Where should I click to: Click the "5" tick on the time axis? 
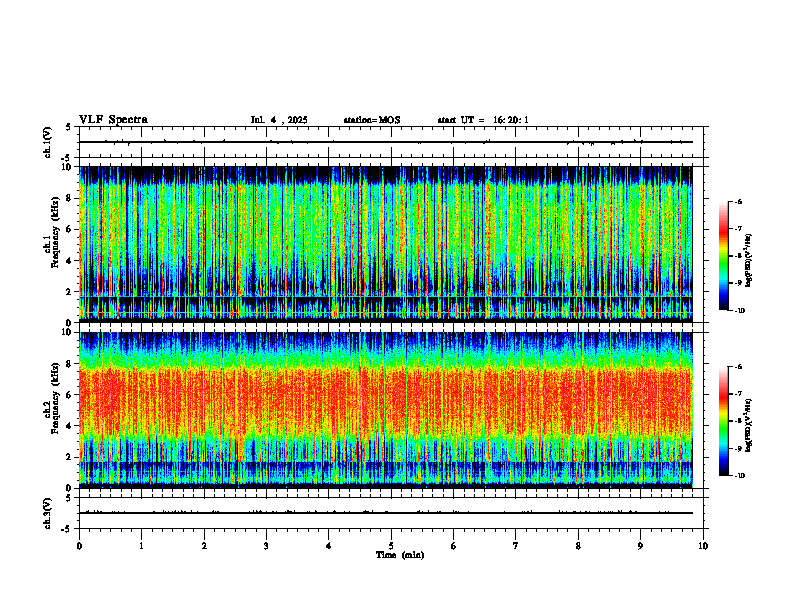(x=391, y=546)
